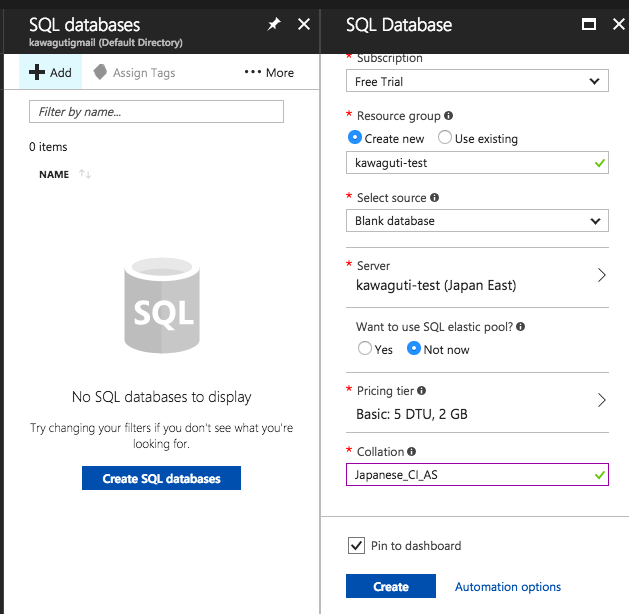
Task: Click the Collation info icon
Action: (x=412, y=452)
